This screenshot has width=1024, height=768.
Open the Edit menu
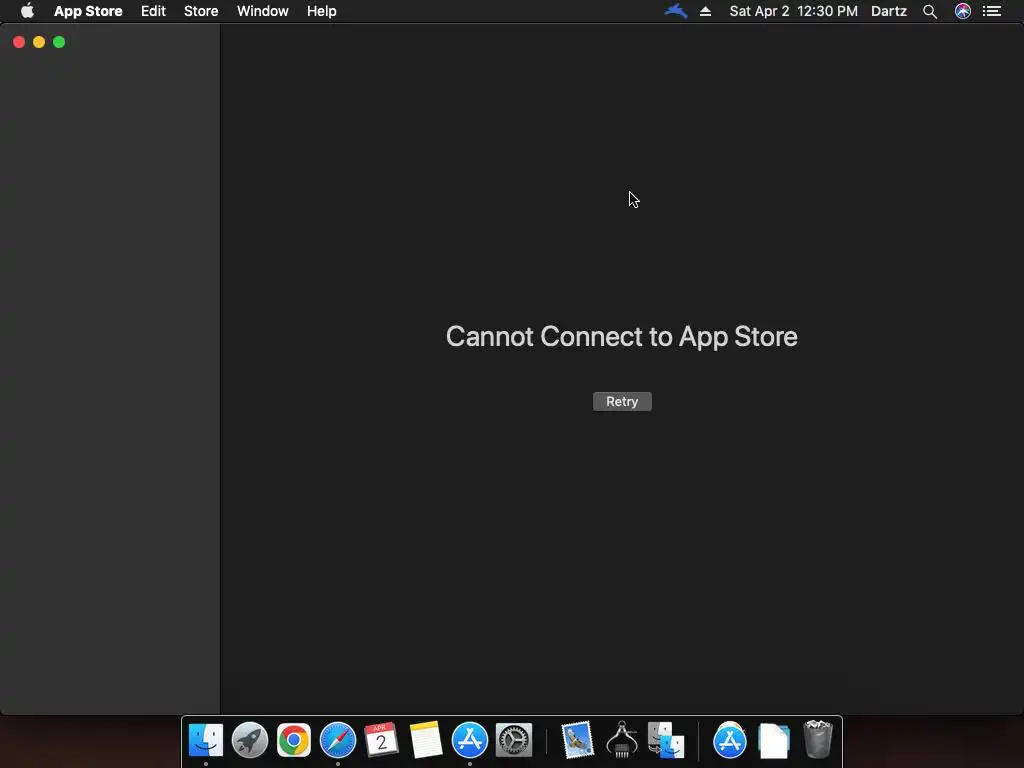pyautogui.click(x=153, y=11)
